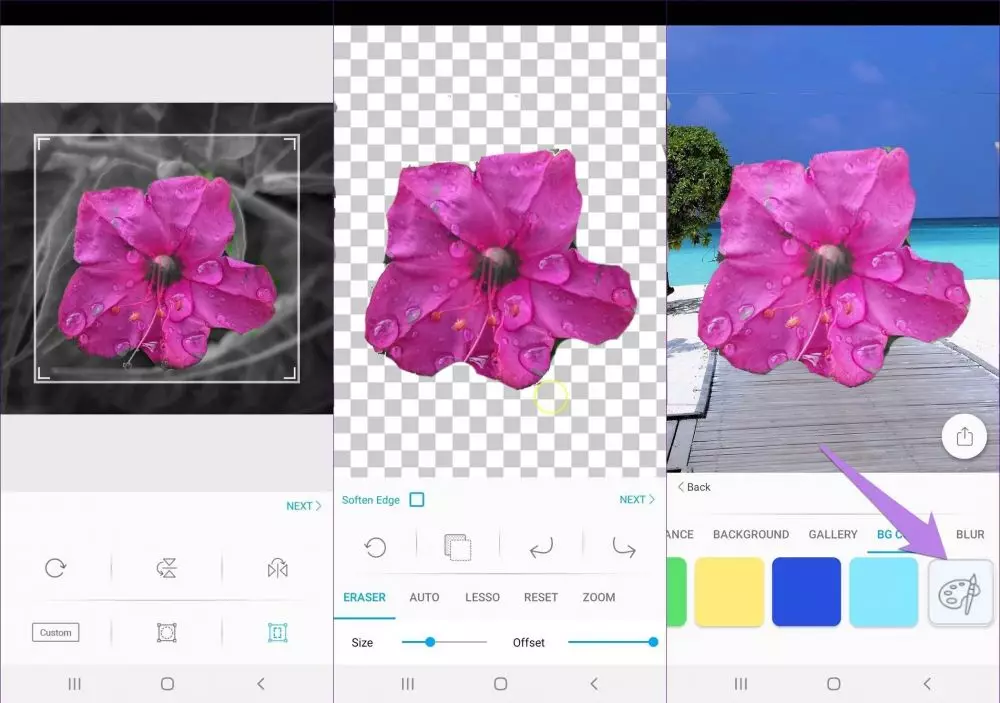Viewport: 1000px width, 703px height.
Task: Tap the overlapping layers icon
Action: point(458,547)
